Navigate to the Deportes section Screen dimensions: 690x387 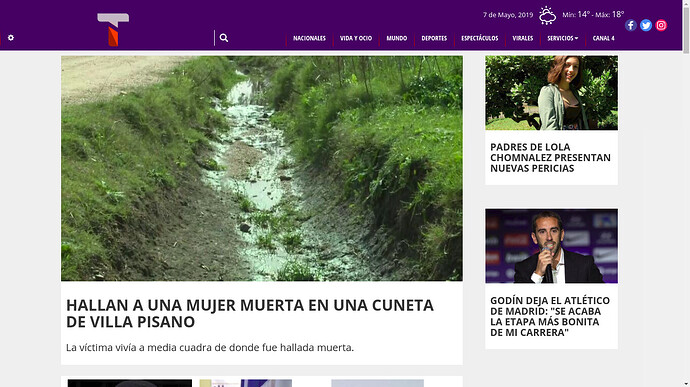coord(434,38)
